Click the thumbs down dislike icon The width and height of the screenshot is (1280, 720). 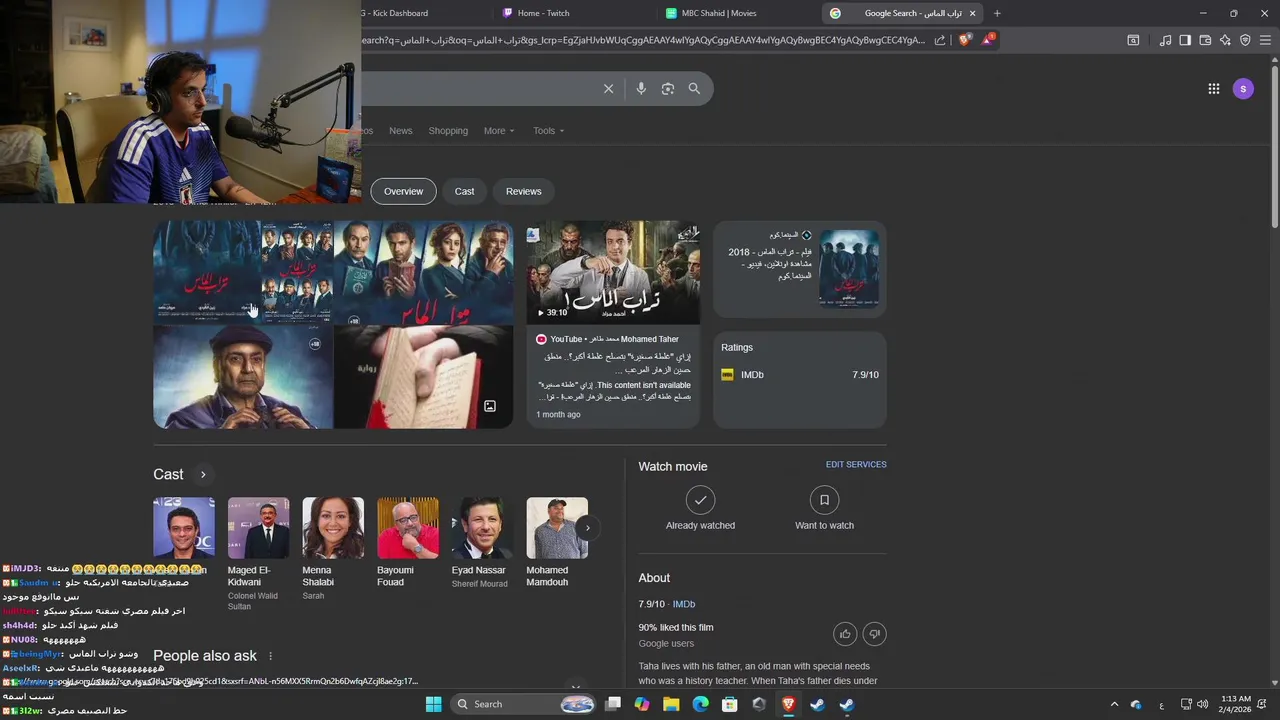pyautogui.click(x=875, y=634)
